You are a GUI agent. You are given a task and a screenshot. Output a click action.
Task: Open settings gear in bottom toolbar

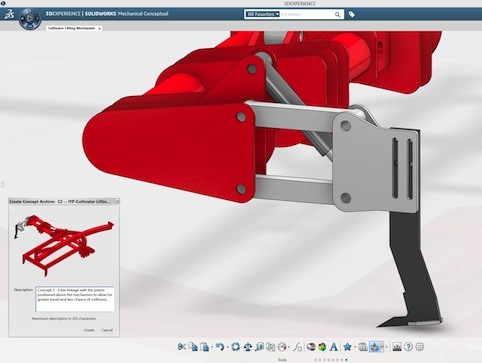pyautogui.click(x=420, y=347)
